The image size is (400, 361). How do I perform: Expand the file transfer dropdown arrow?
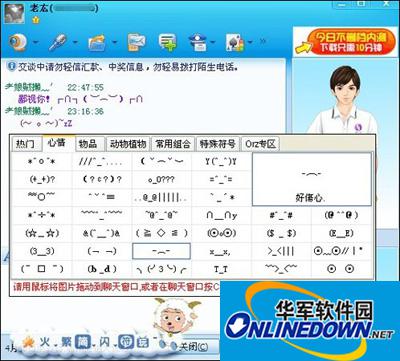115,43
